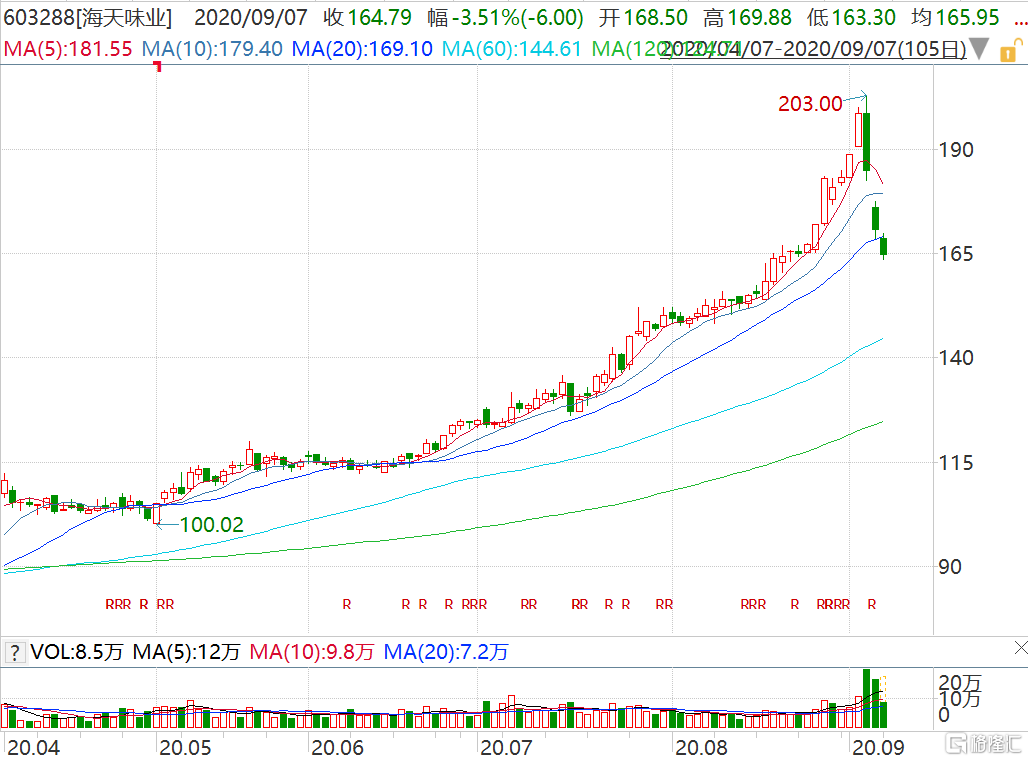Click the opening price 168.50
This screenshot has width=1028, height=762.
[x=656, y=18]
